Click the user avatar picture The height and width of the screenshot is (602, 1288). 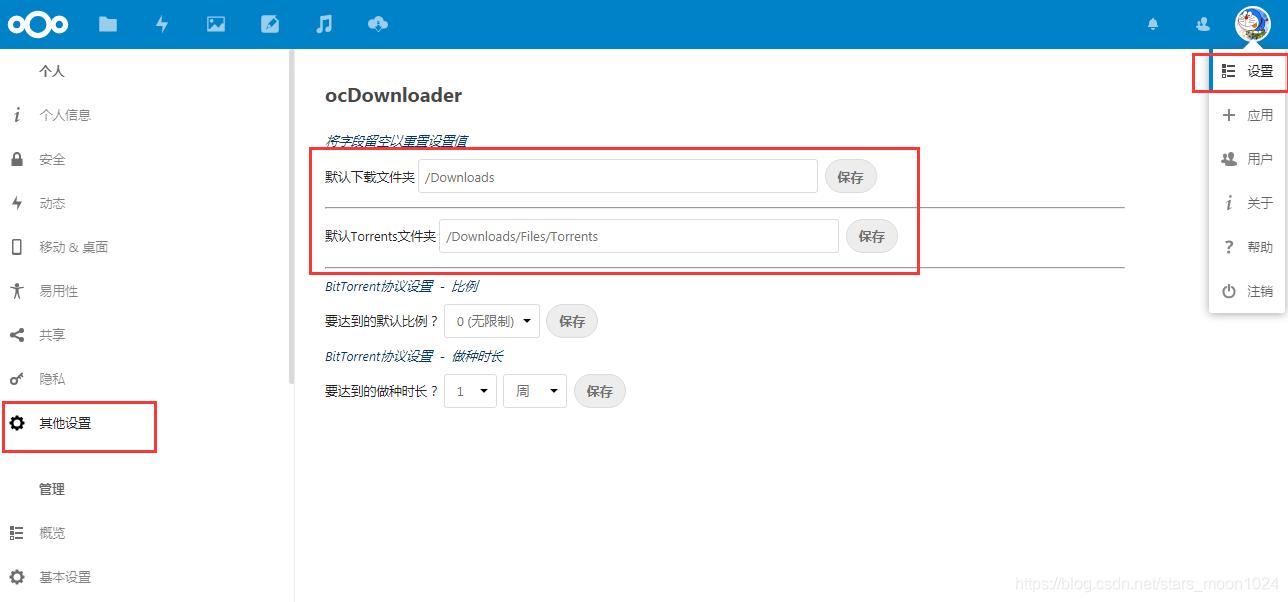[x=1251, y=23]
